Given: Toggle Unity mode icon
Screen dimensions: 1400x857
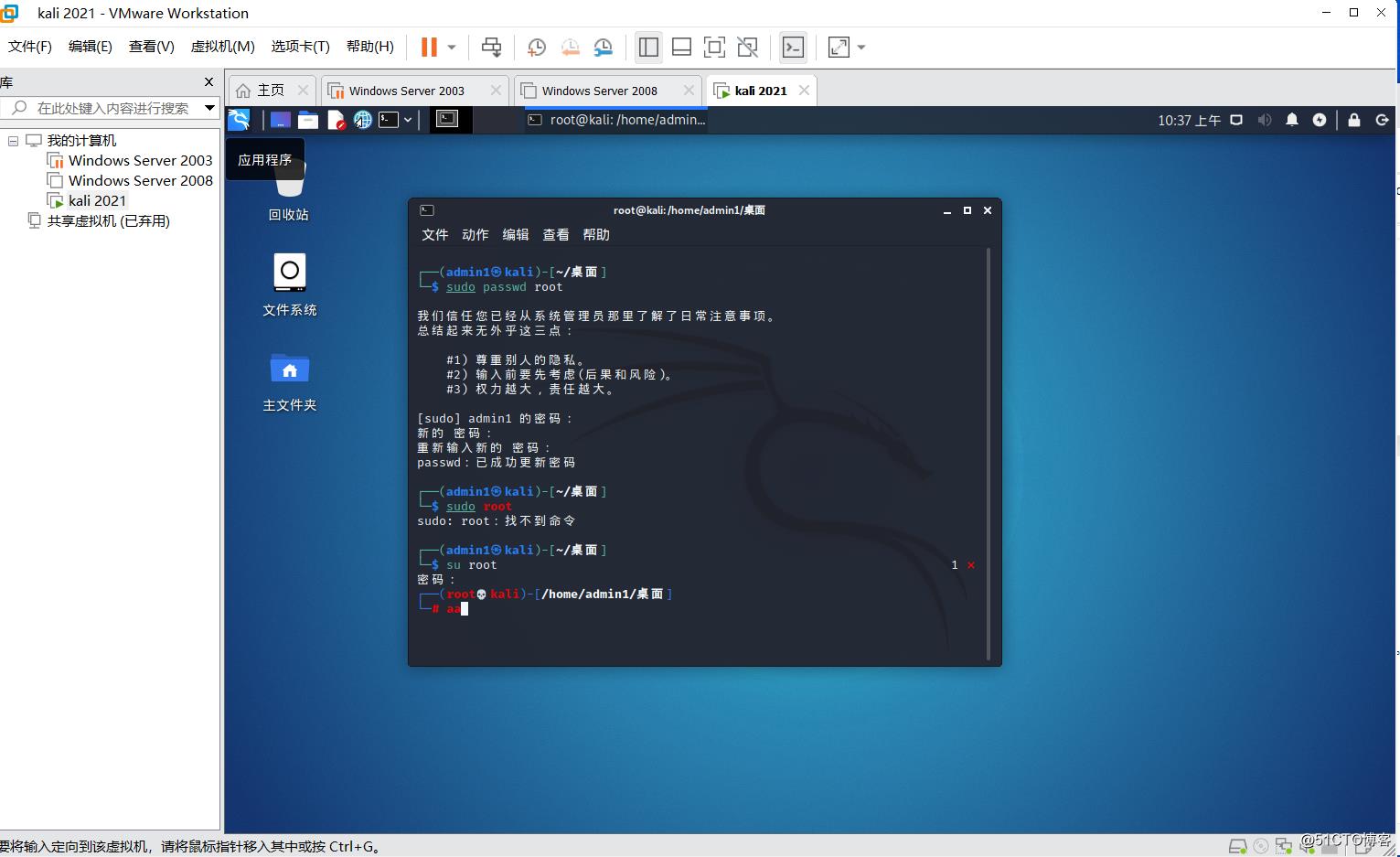Looking at the screenshot, I should point(747,47).
